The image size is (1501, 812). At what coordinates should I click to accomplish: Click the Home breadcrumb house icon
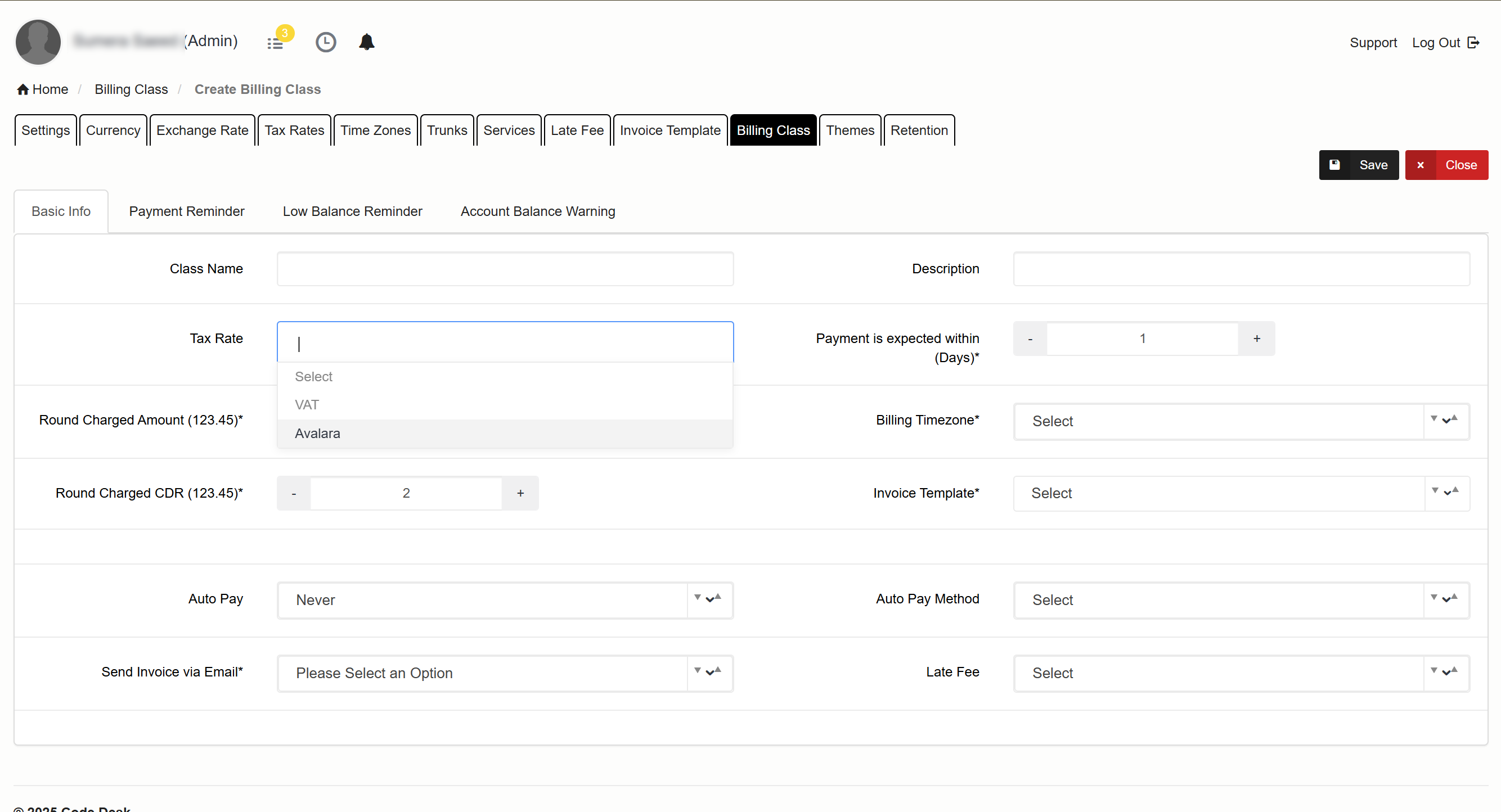tap(23, 89)
